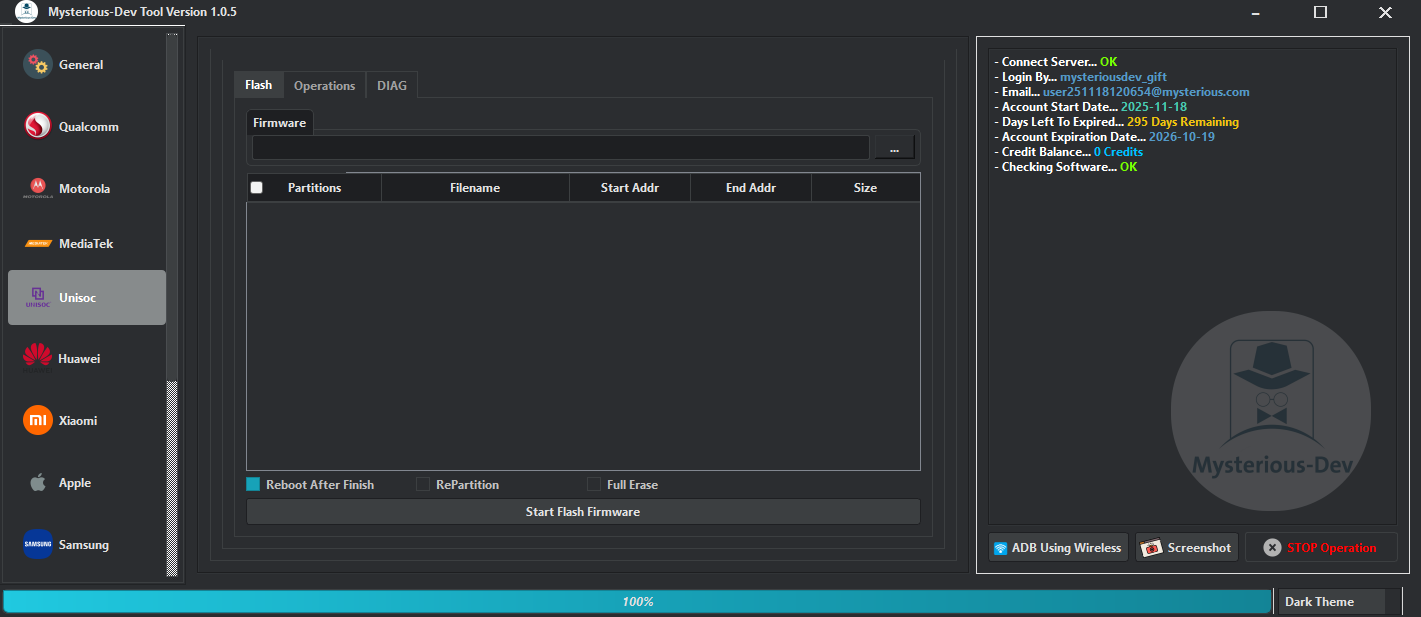Screen dimensions: 1421x617
Task: Switch to the Operations tab
Action: [323, 85]
